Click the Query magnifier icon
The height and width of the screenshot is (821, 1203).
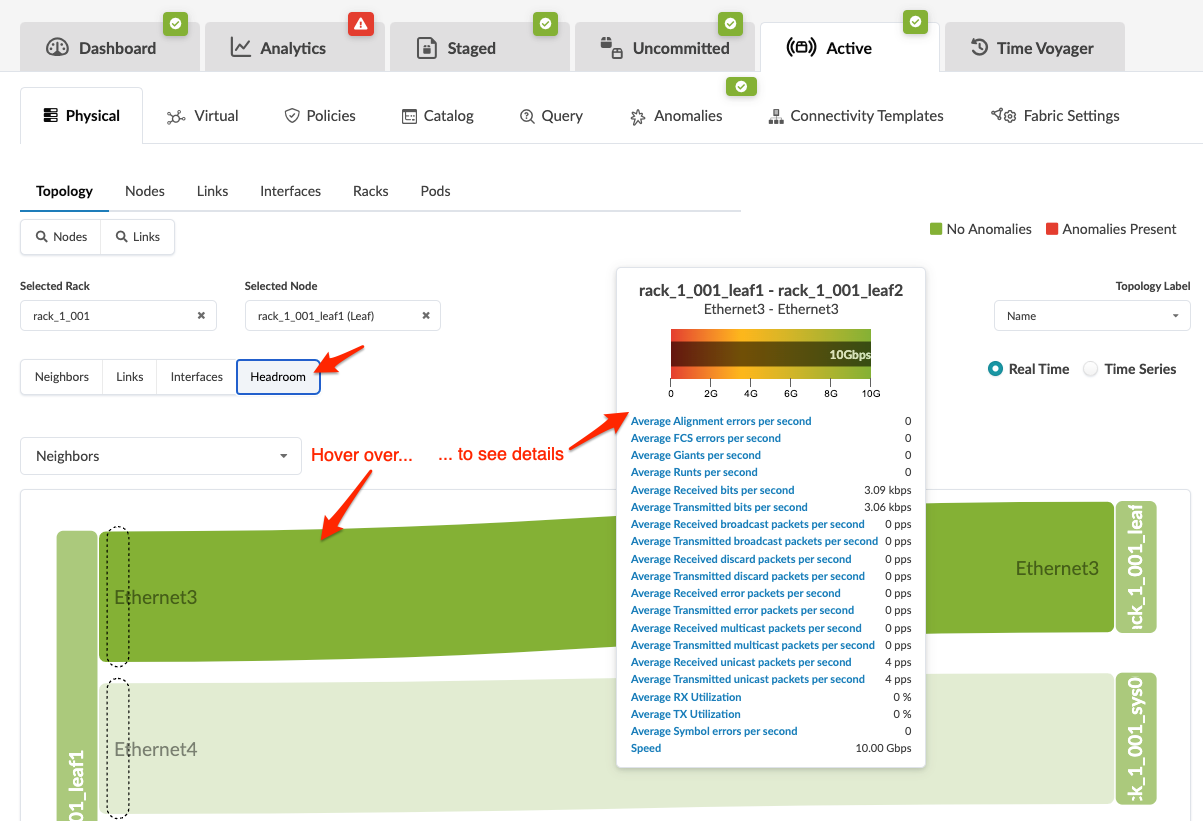527,116
